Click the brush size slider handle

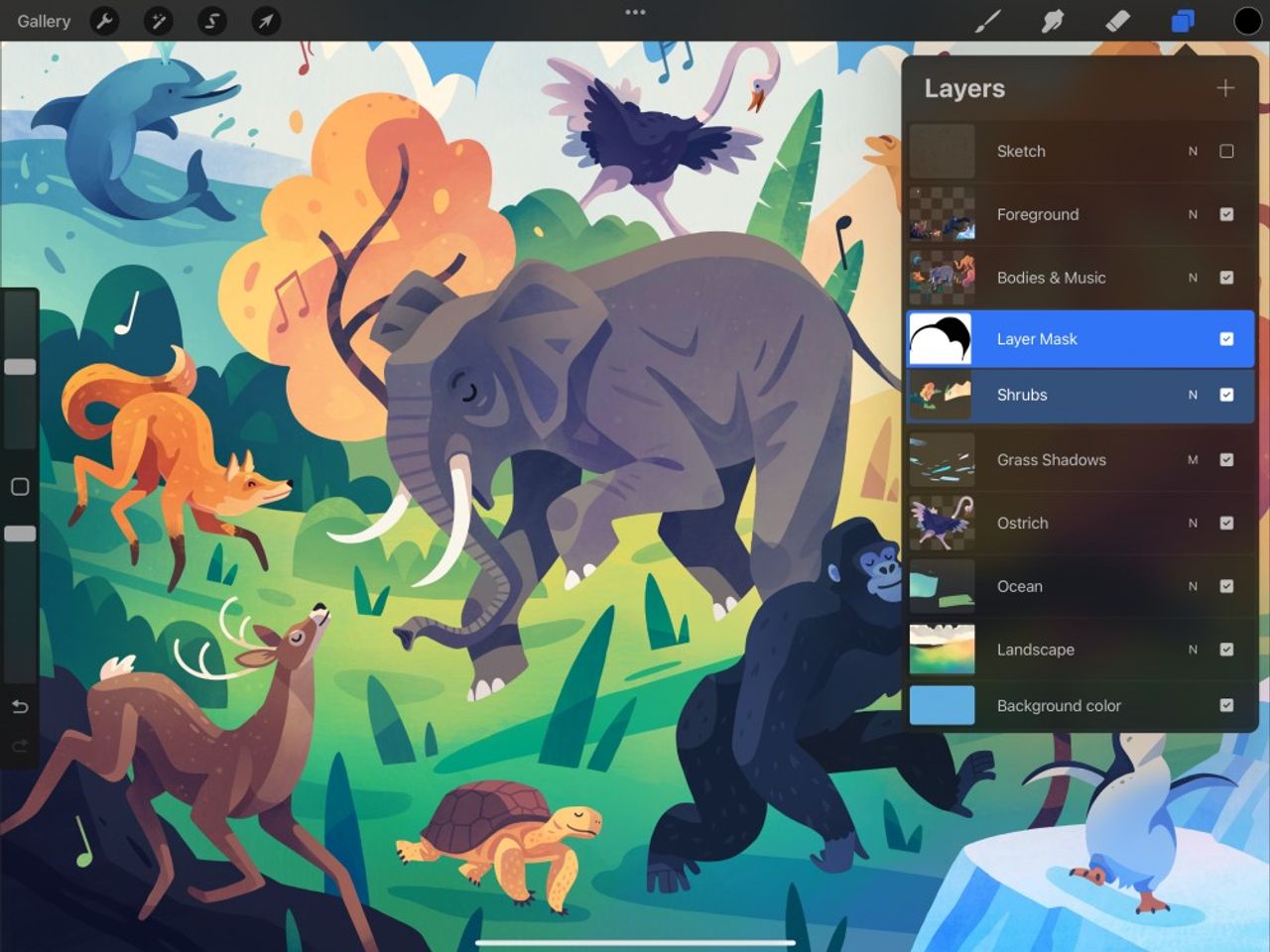(x=20, y=367)
